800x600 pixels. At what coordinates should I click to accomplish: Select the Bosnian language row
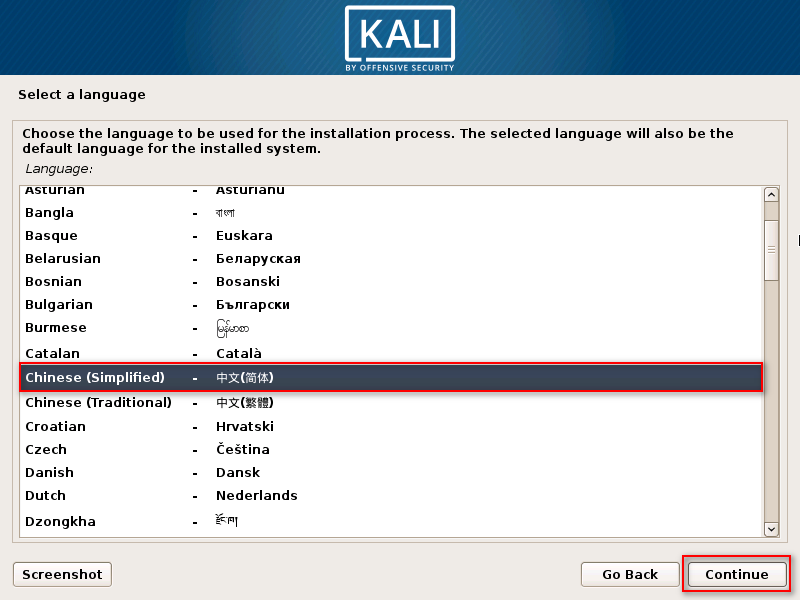pyautogui.click(x=391, y=282)
